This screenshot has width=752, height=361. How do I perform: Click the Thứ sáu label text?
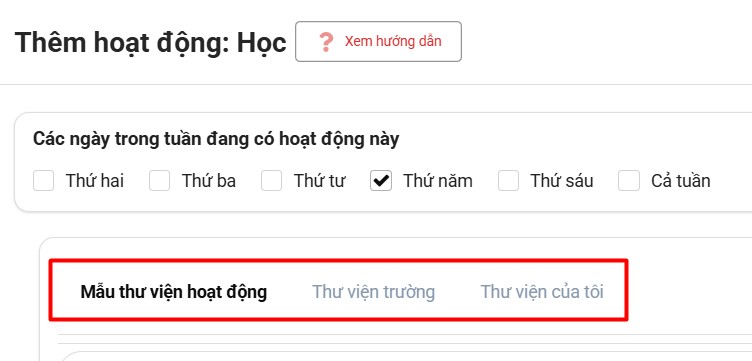point(562,181)
